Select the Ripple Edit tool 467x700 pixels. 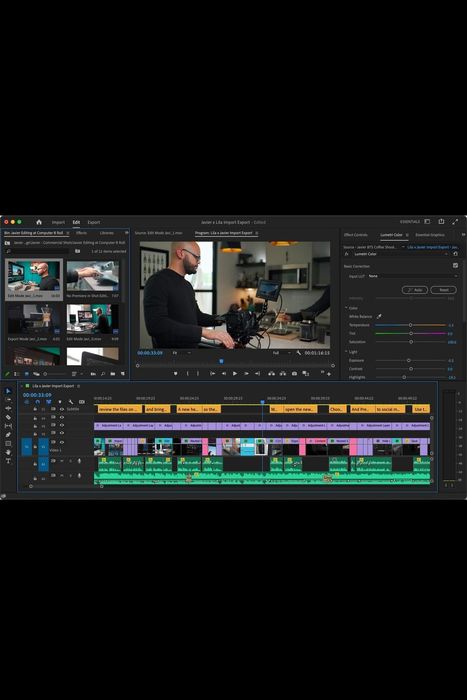click(x=8, y=408)
